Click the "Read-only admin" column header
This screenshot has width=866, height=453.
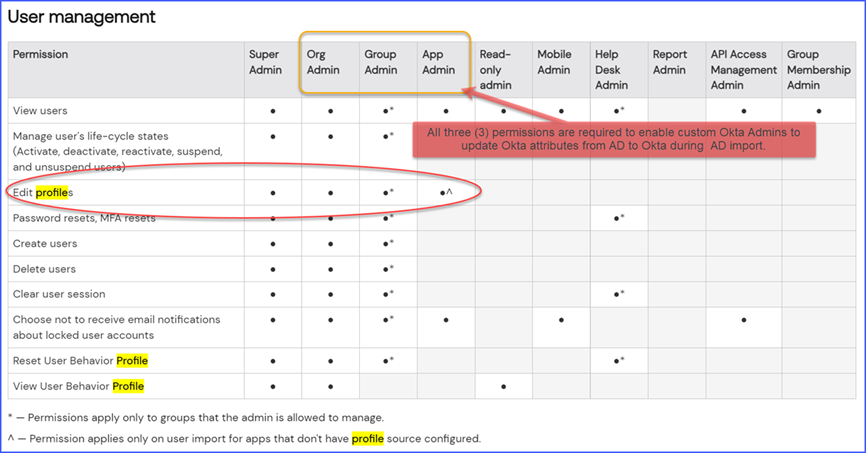495,70
